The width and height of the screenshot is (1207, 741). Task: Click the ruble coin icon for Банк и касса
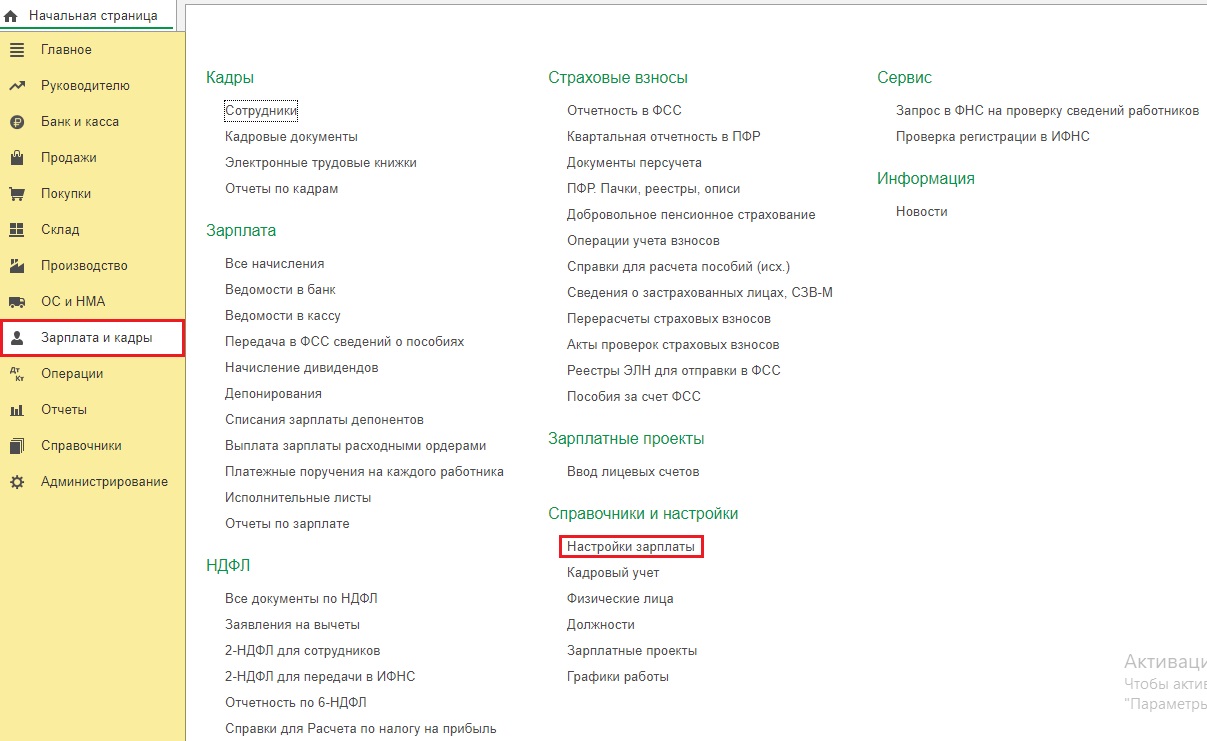click(16, 122)
